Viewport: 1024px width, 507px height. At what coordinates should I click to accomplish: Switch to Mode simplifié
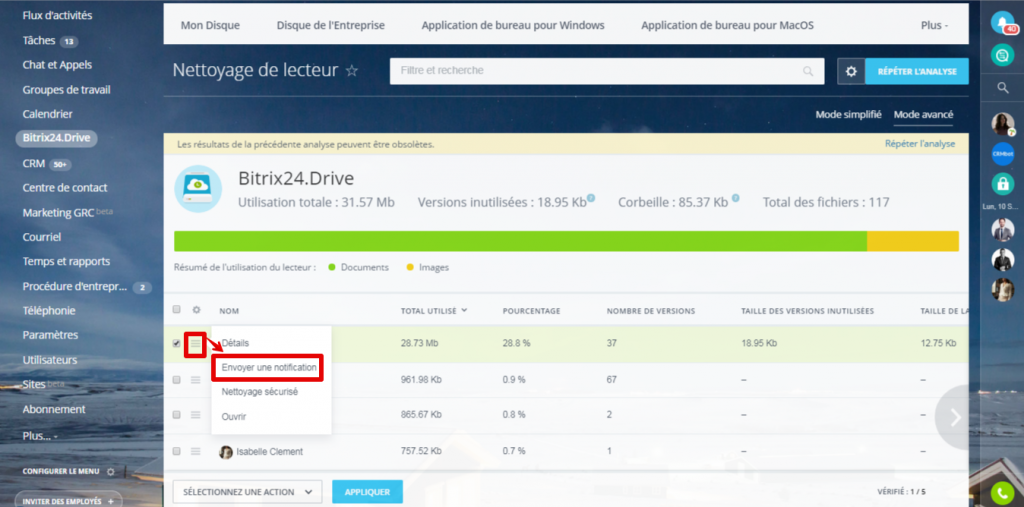(x=848, y=114)
